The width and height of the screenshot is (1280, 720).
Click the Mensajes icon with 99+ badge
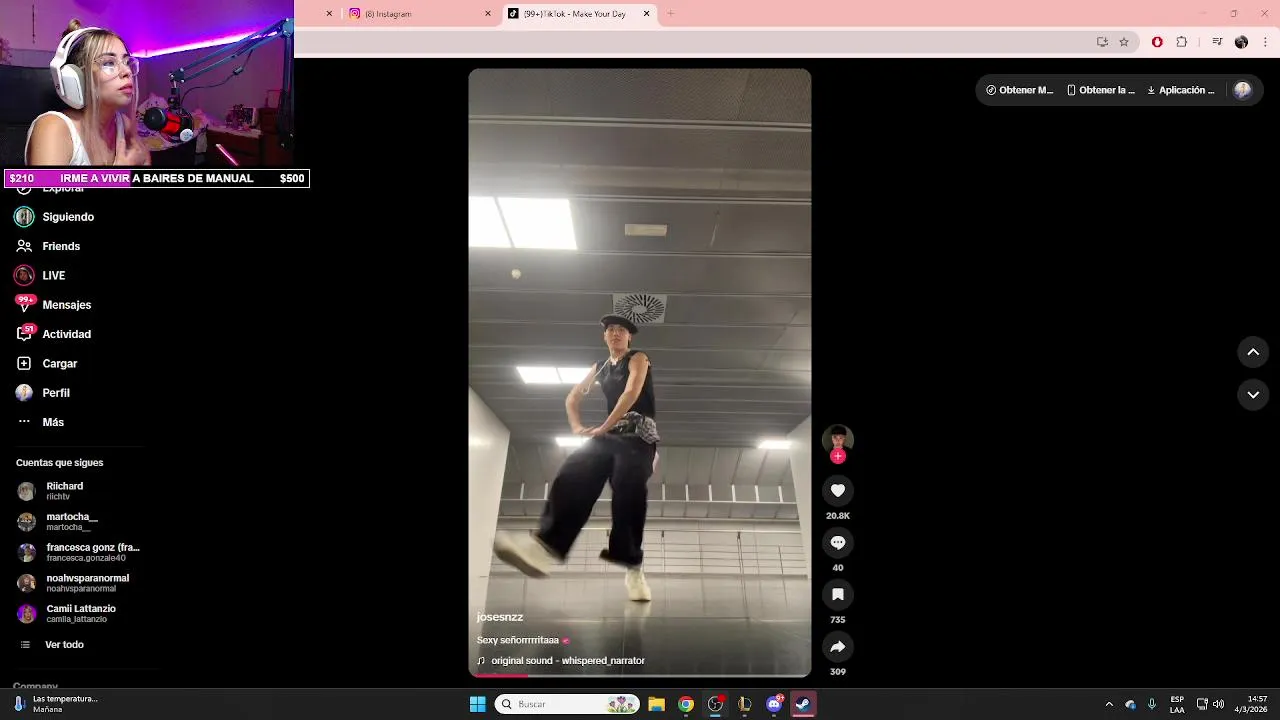24,304
